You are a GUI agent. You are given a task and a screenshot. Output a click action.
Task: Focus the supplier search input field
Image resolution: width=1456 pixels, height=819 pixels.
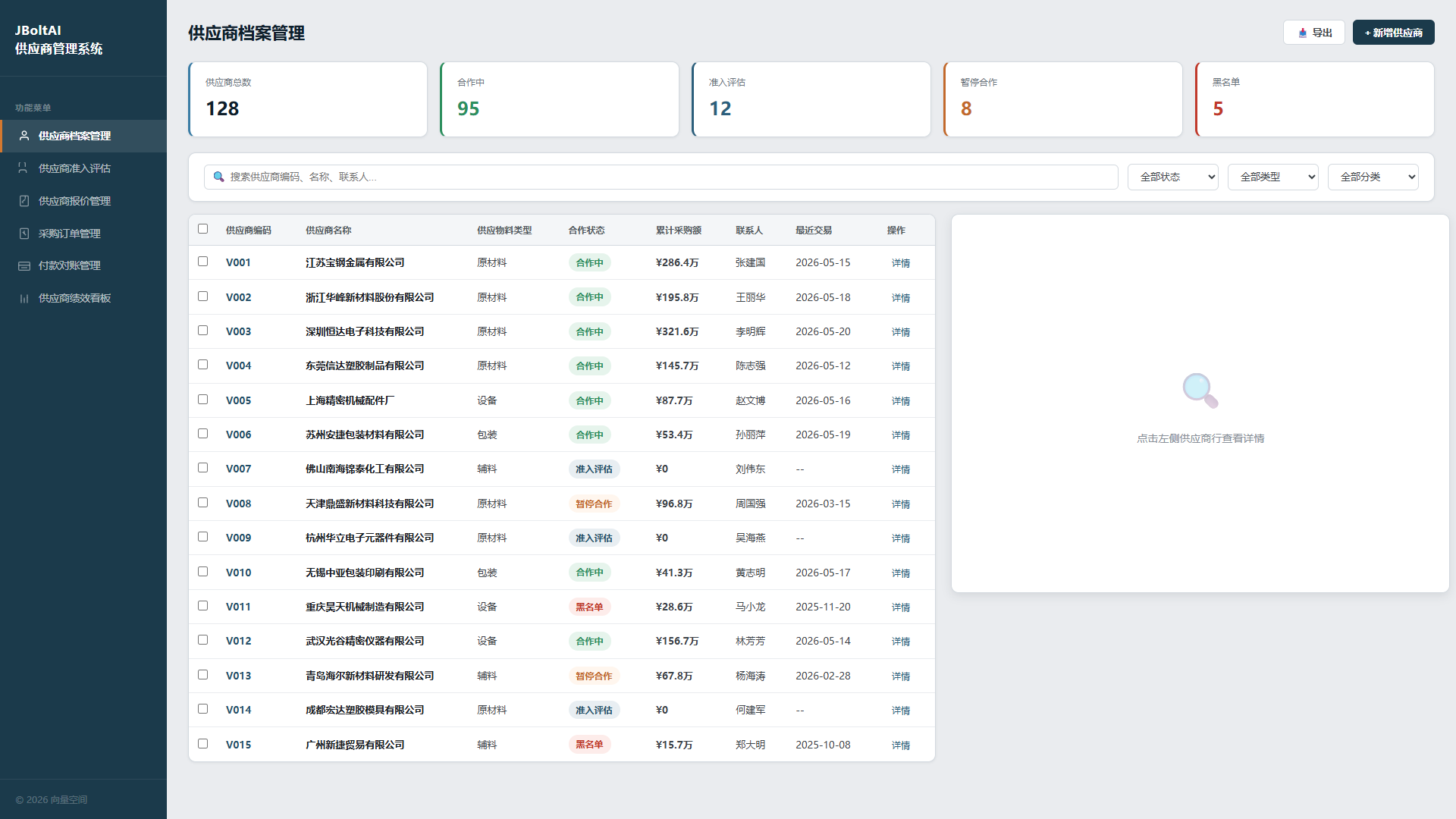tap(661, 177)
